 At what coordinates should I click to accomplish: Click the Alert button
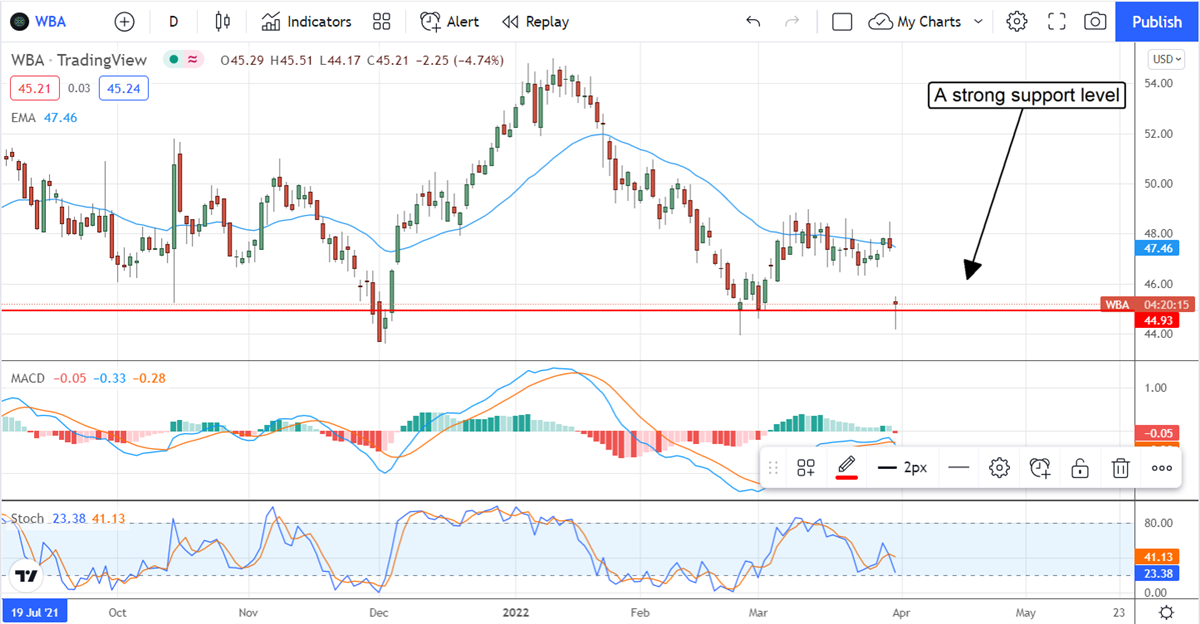(449, 21)
